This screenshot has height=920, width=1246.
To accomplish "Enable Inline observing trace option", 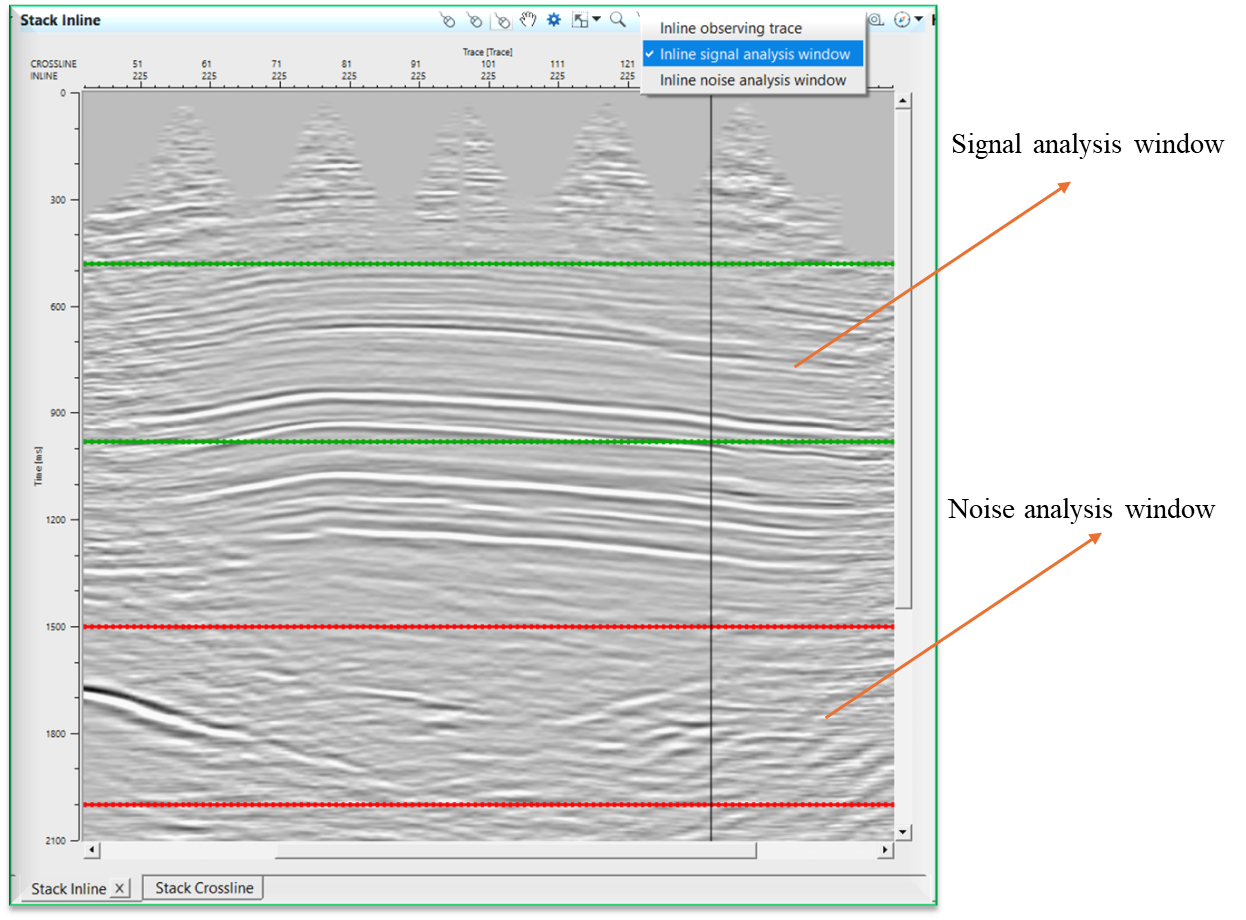I will 730,28.
